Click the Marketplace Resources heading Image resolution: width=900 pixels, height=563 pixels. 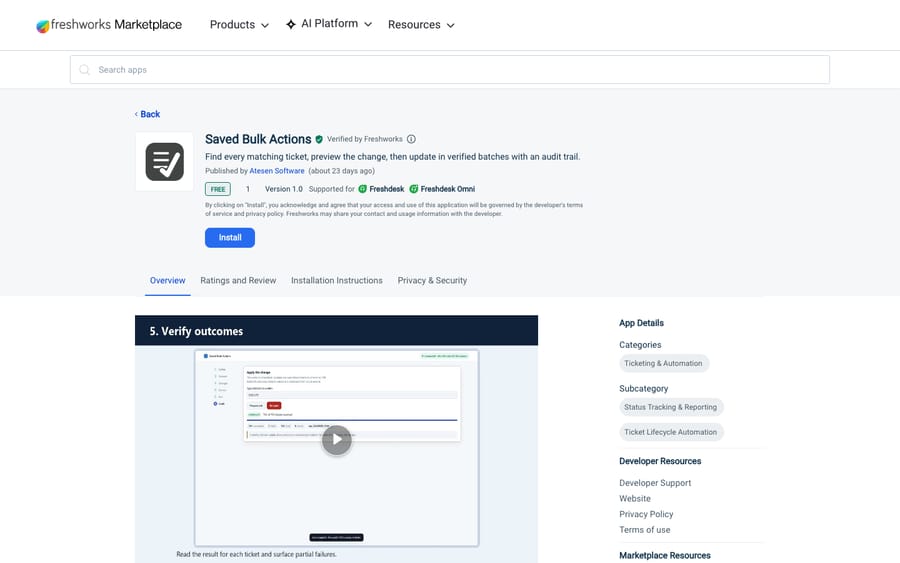pyautogui.click(x=665, y=556)
